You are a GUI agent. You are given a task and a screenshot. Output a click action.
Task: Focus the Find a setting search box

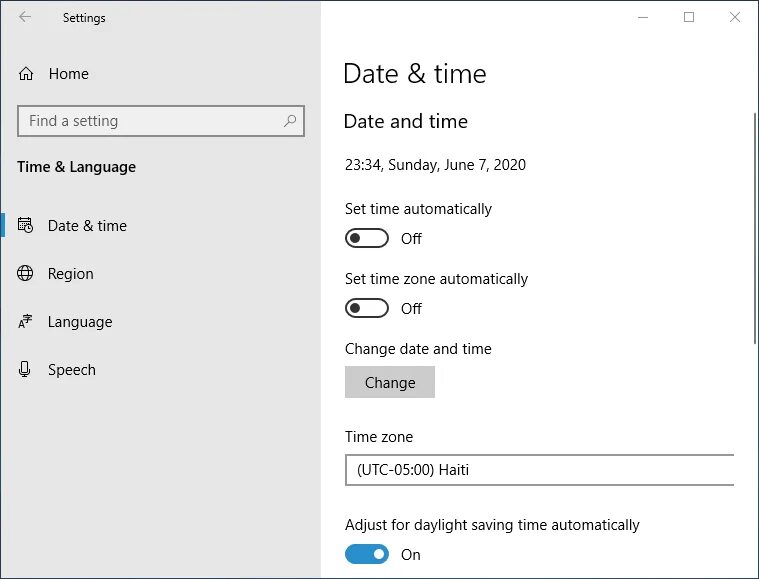coord(150,121)
